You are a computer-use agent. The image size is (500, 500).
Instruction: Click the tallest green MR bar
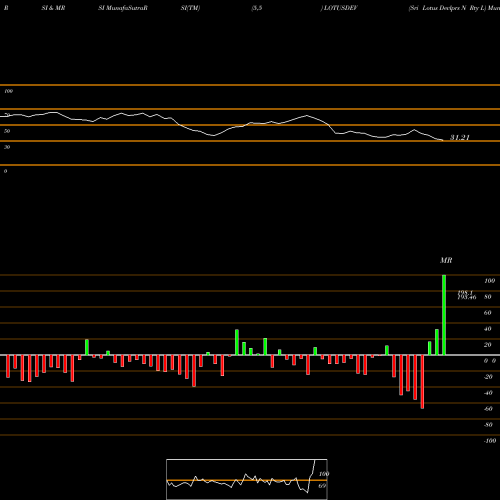click(444, 315)
